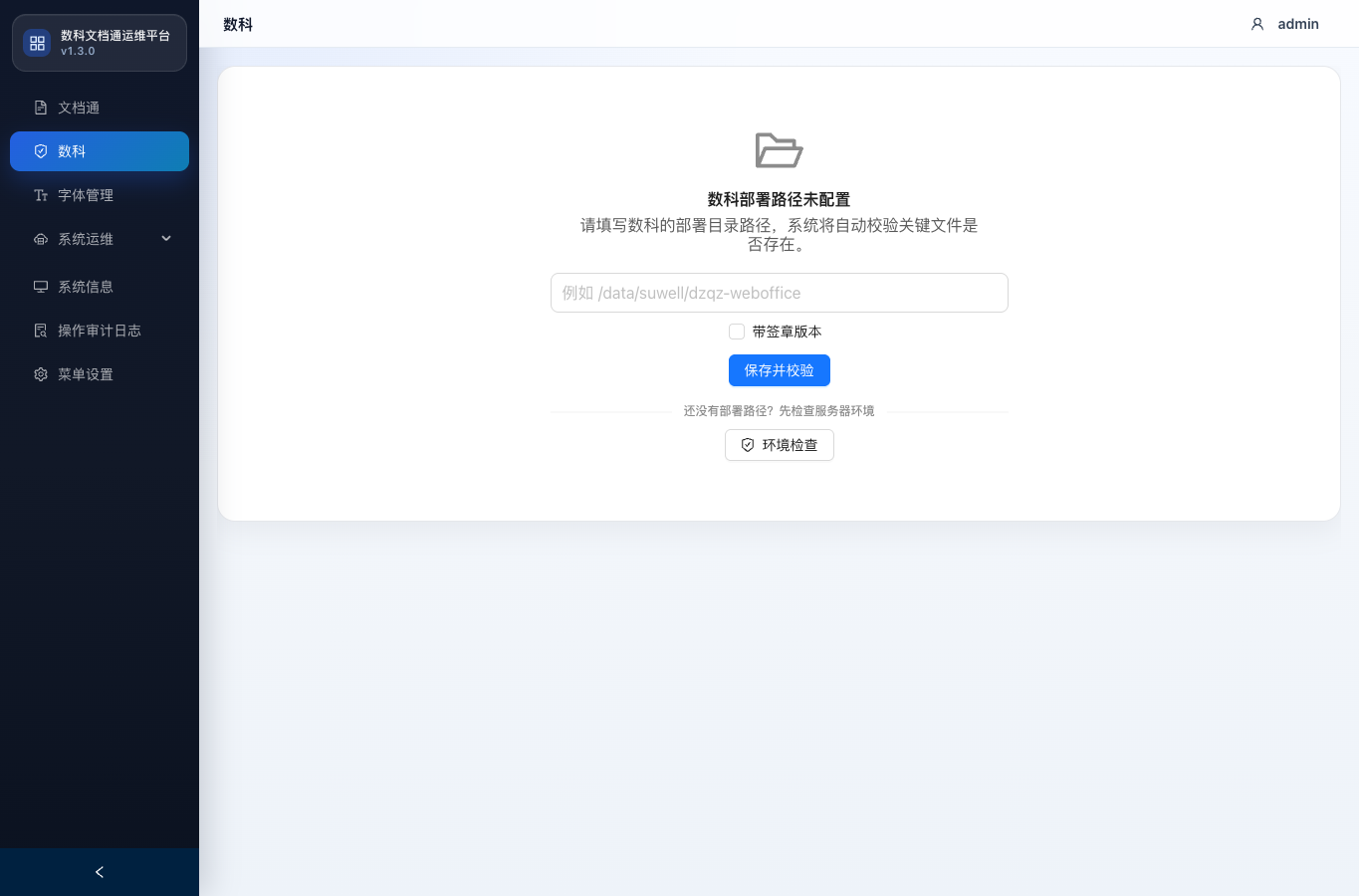Open the 文档通 menu item
The height and width of the screenshot is (896, 1359).
100,108
